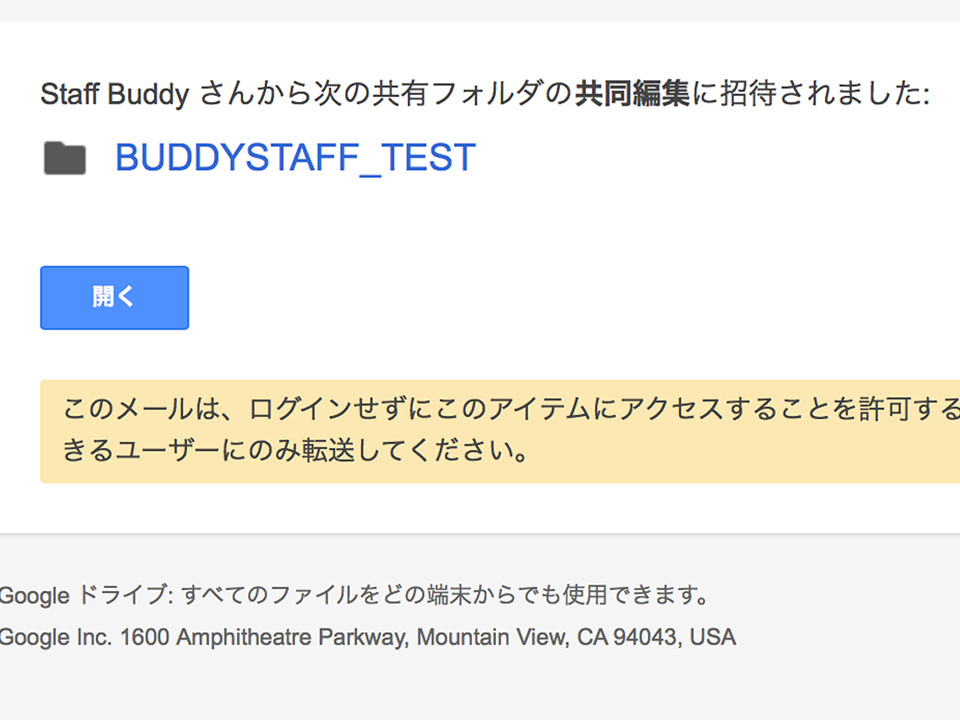Click the blue 開く button
The height and width of the screenshot is (720, 960).
tap(114, 298)
